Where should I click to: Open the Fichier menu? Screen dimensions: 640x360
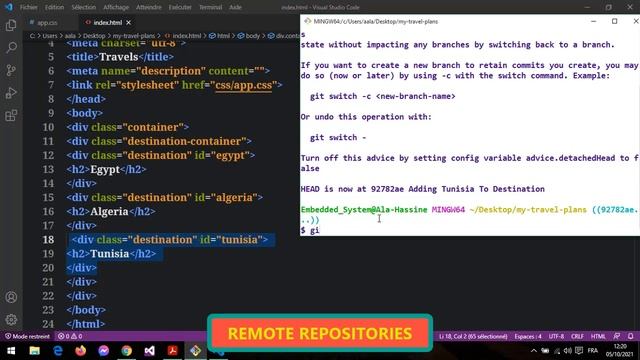(29, 7)
